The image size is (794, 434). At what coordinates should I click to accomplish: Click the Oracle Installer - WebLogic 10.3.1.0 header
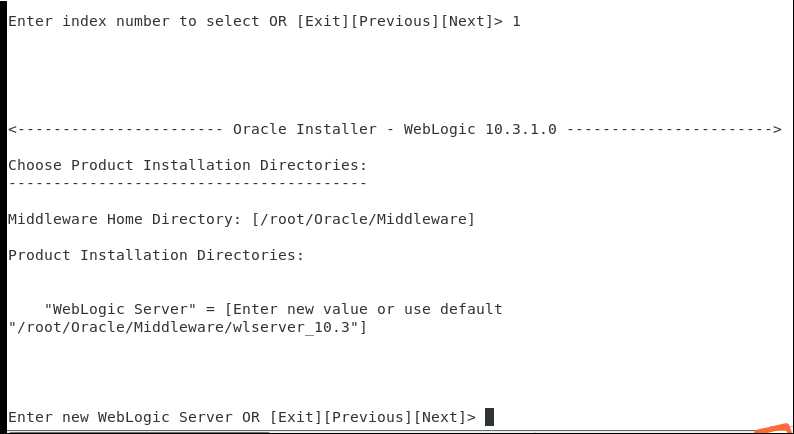click(394, 129)
